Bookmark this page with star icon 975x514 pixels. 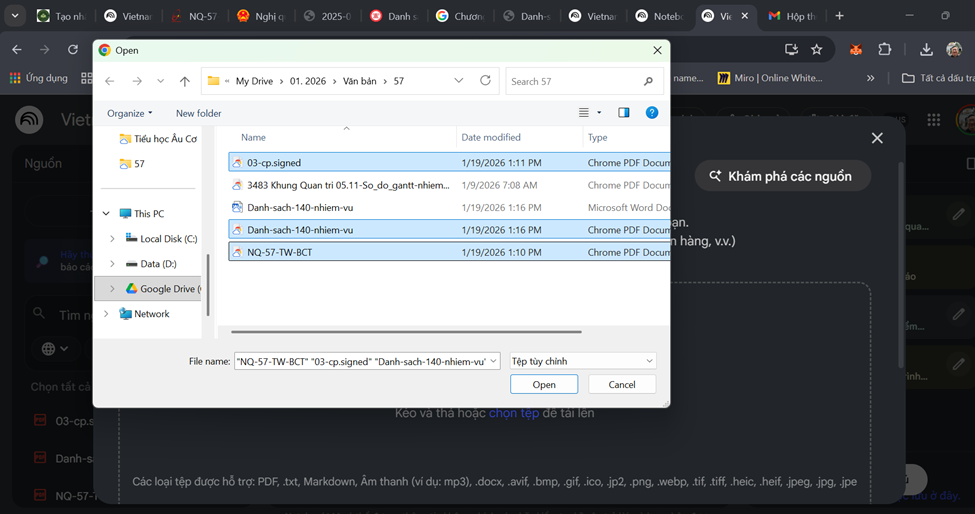pos(817,49)
